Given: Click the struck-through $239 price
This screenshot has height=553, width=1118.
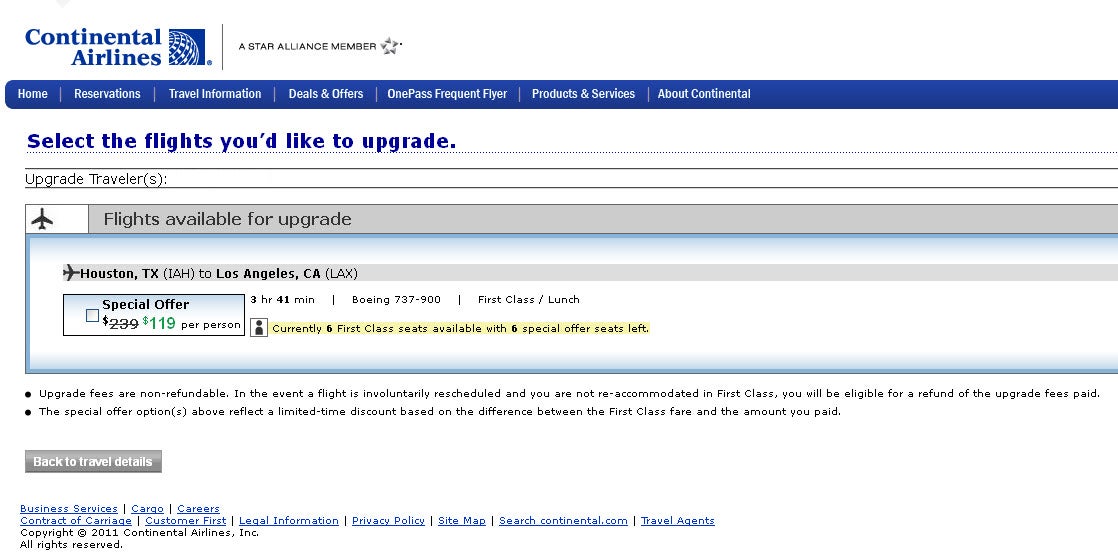Looking at the screenshot, I should [120, 323].
